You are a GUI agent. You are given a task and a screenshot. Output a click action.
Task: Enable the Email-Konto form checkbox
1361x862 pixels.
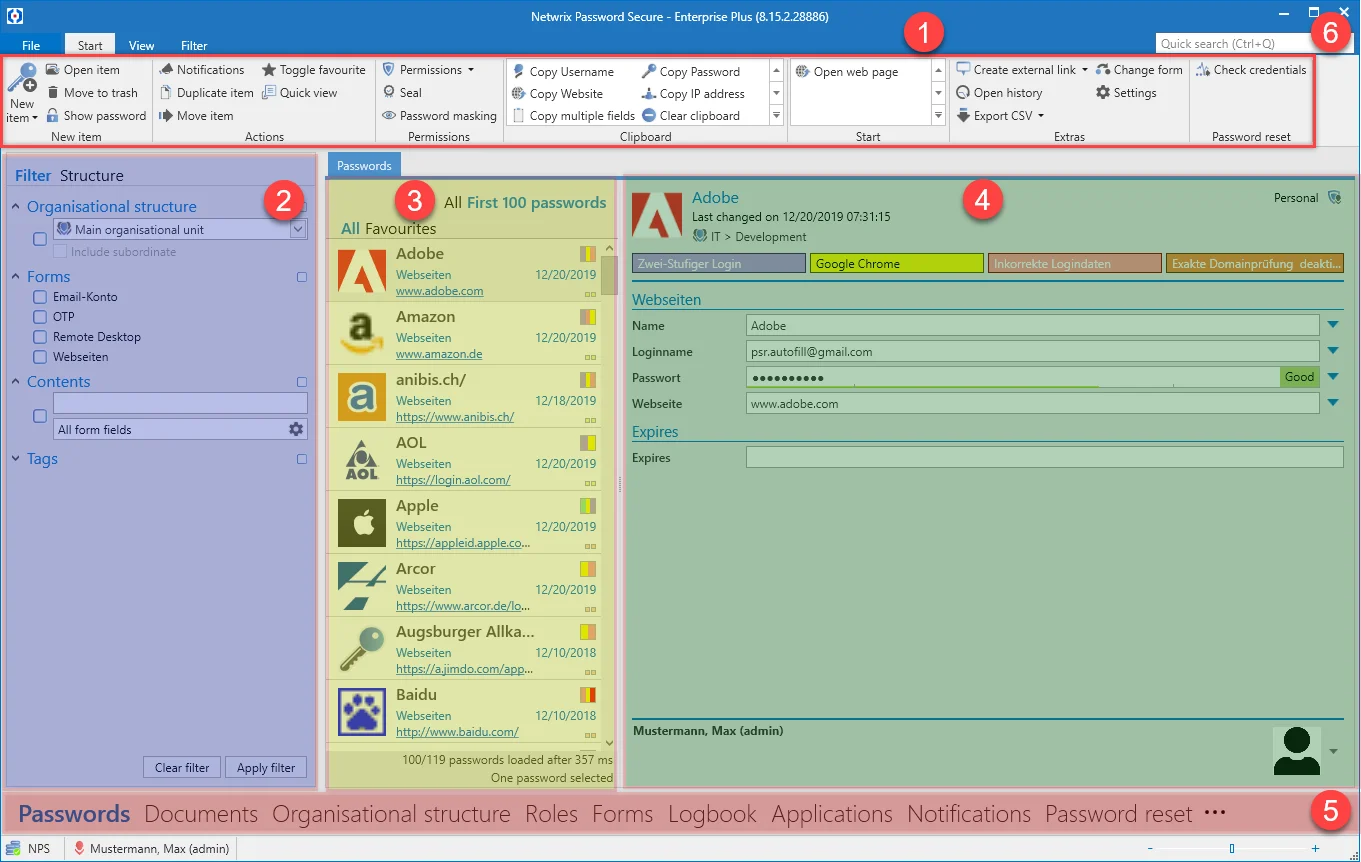pyautogui.click(x=40, y=297)
